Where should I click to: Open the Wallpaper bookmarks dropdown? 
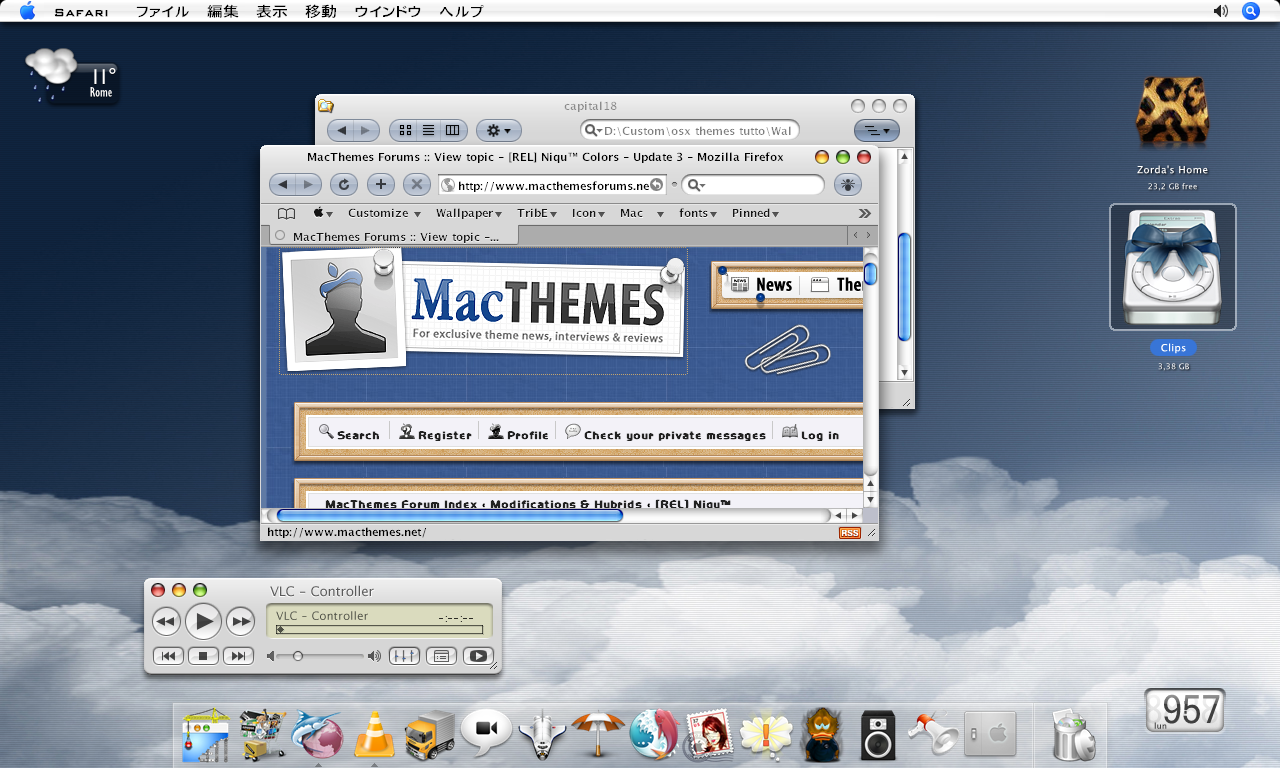[469, 213]
